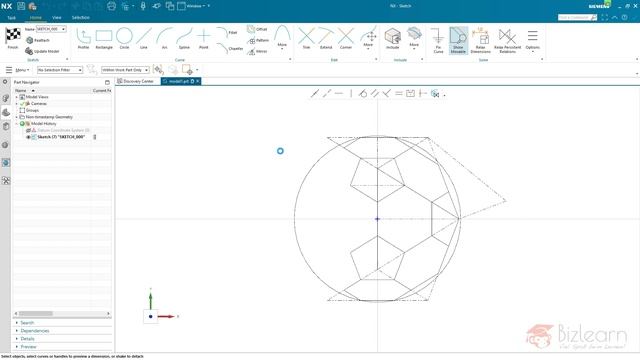Select the Point tool
Screen dimensions: 640x360
click(203, 39)
